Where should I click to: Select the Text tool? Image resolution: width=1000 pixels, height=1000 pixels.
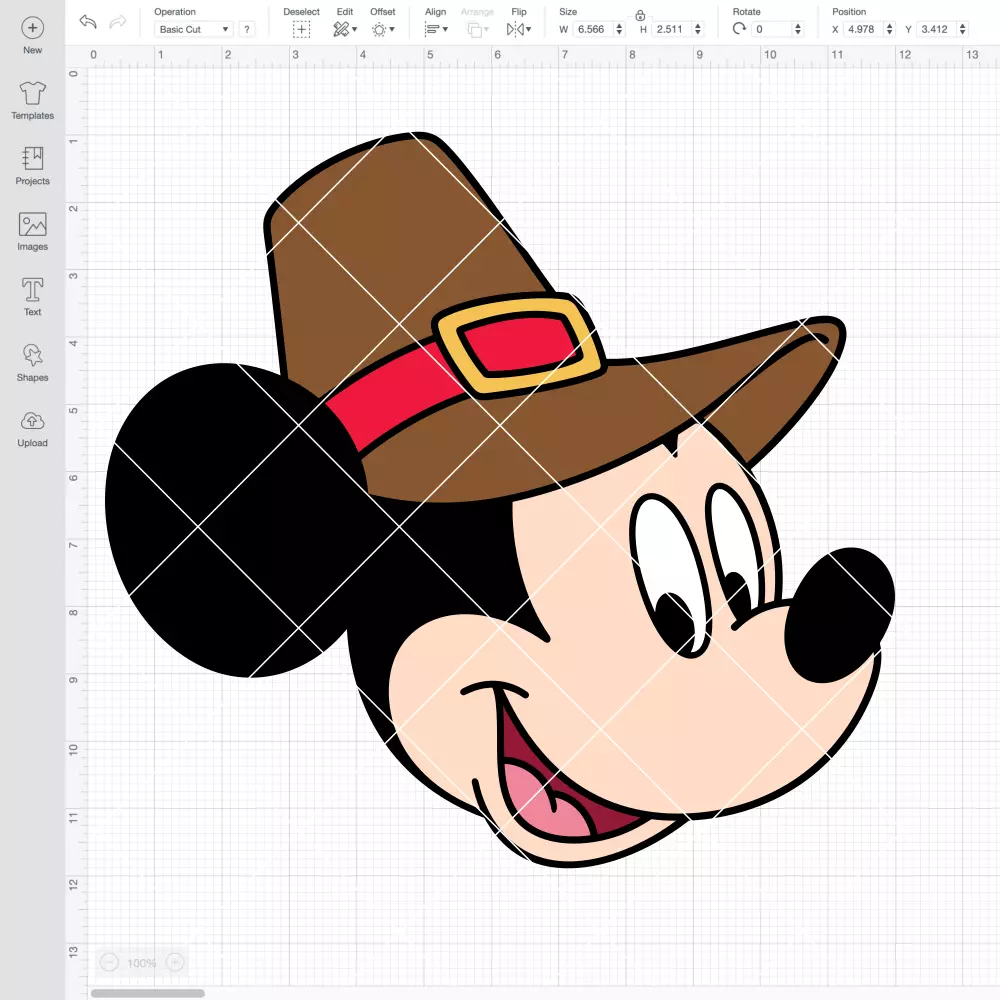coord(33,297)
